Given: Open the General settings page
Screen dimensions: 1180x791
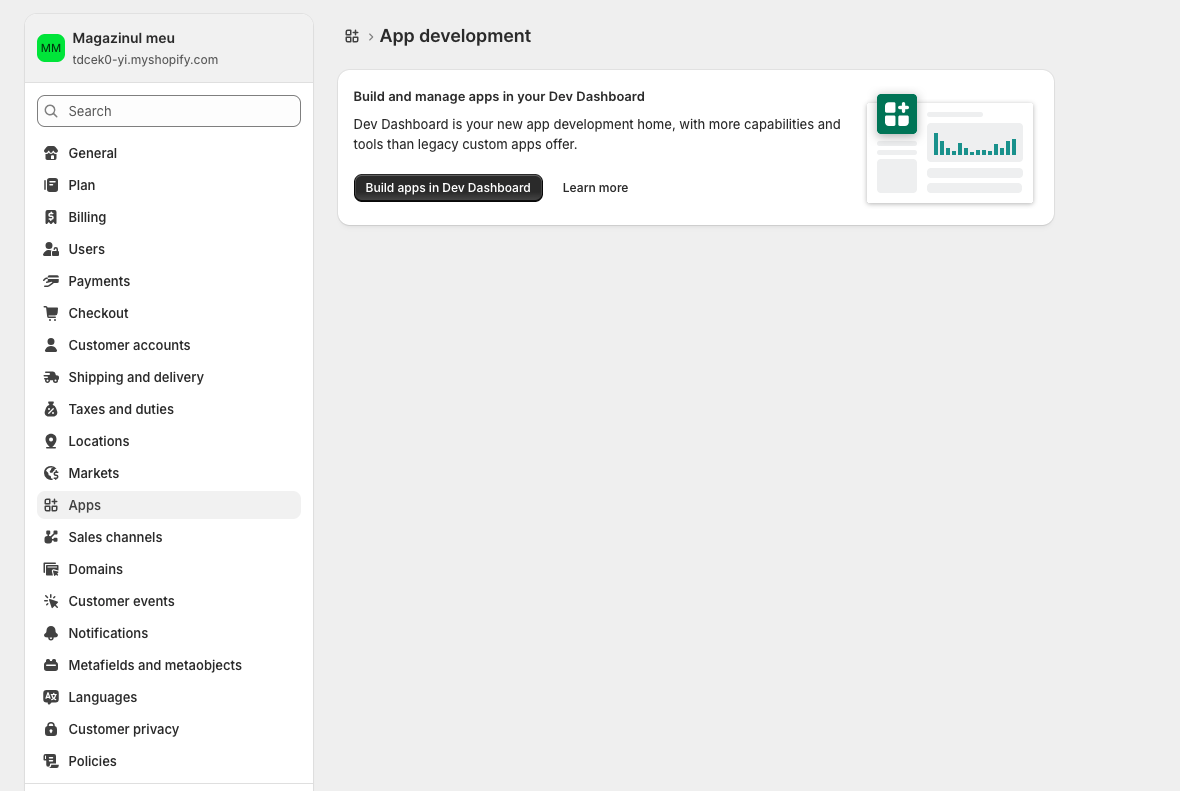Looking at the screenshot, I should tap(169, 154).
